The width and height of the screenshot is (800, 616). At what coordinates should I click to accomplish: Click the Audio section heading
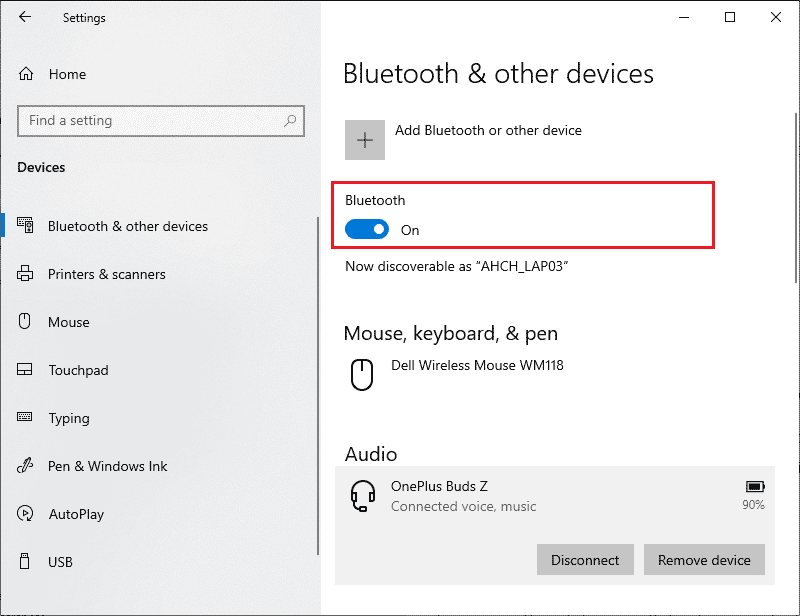(371, 454)
